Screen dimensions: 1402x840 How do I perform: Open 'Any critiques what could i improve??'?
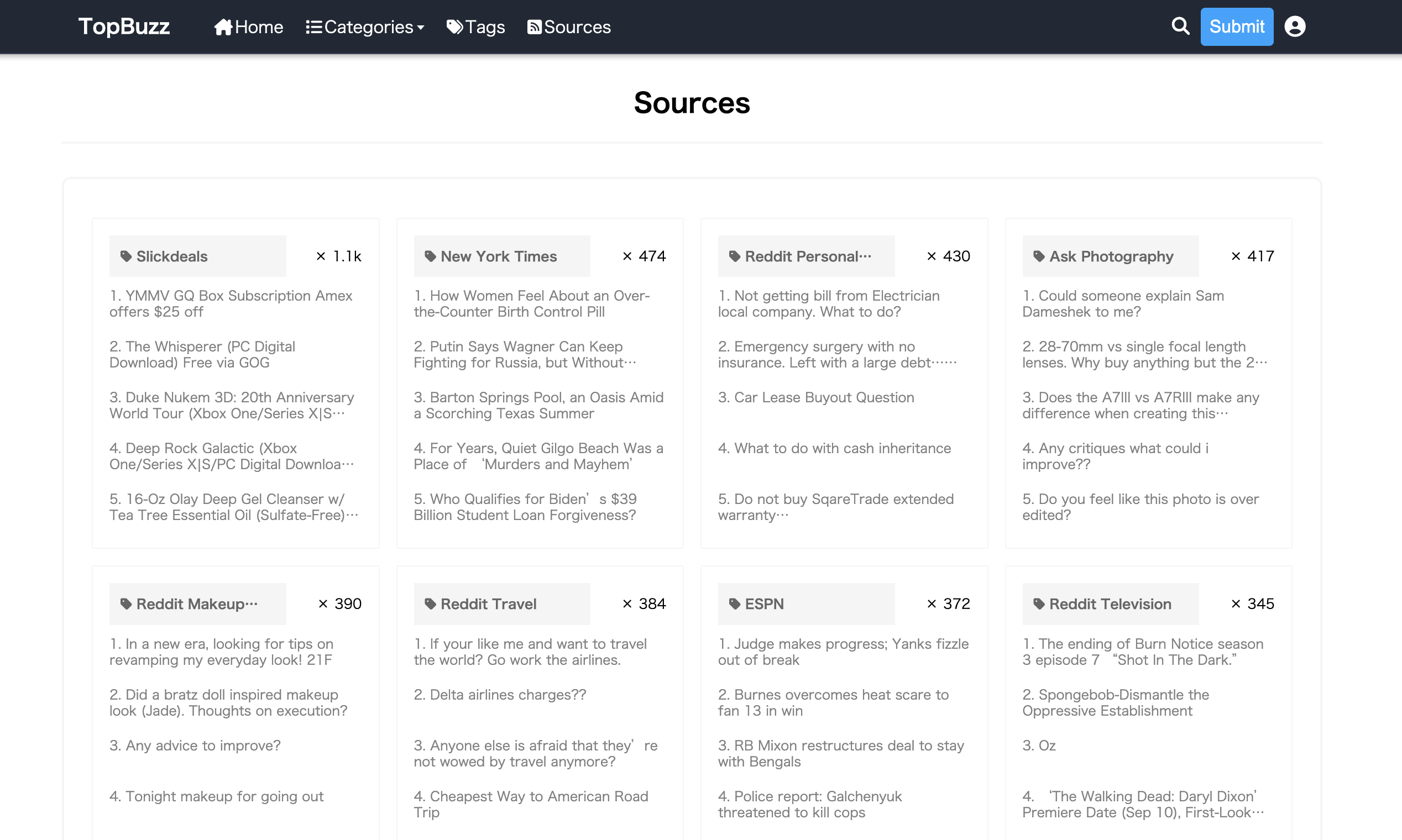[x=1115, y=456]
